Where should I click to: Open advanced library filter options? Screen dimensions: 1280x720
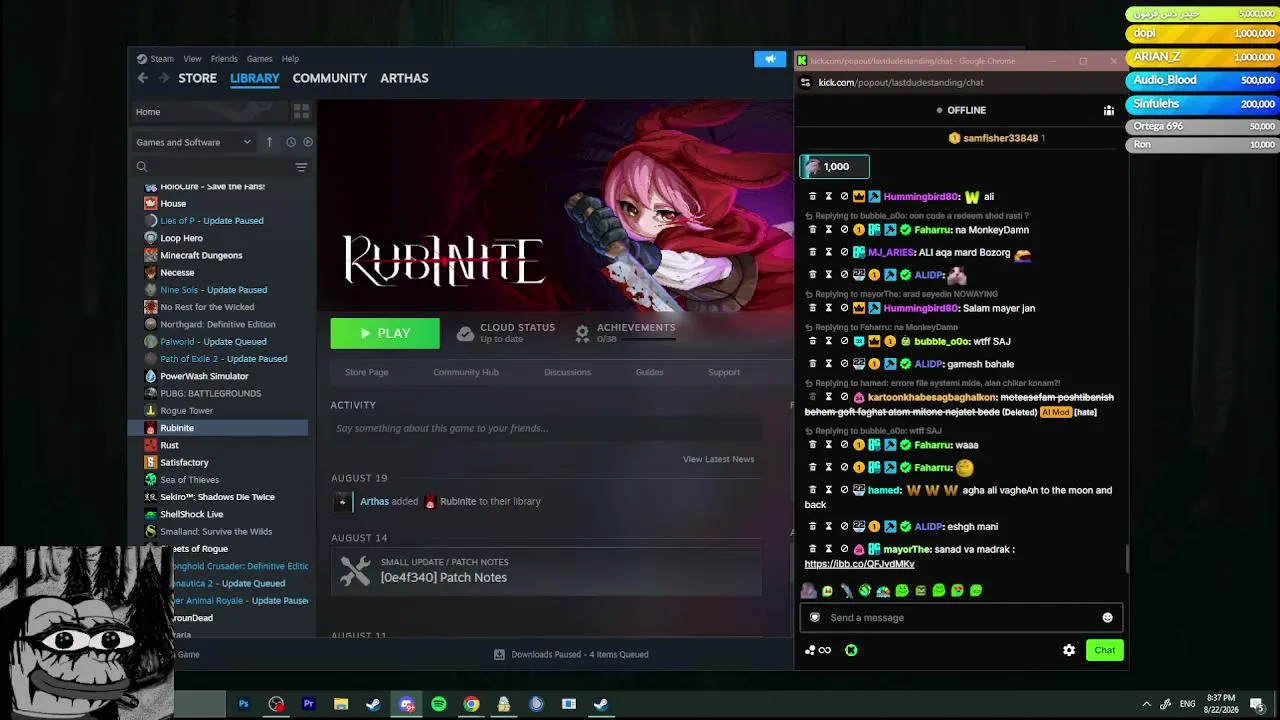pos(301,167)
